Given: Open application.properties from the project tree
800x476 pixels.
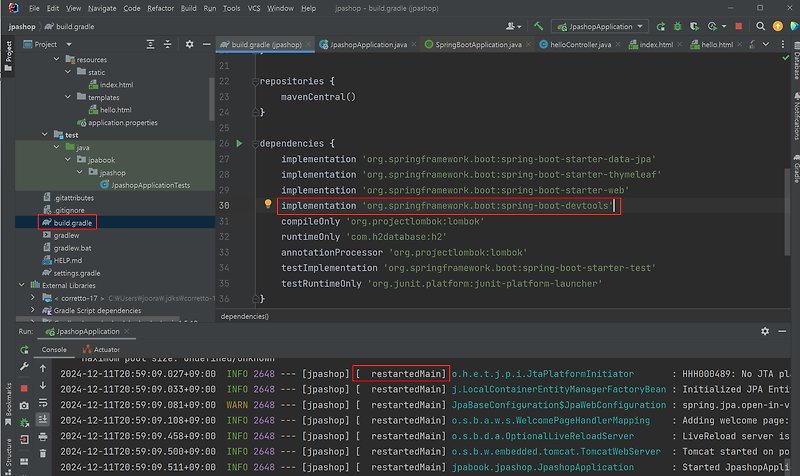Looking at the screenshot, I should tap(122, 122).
